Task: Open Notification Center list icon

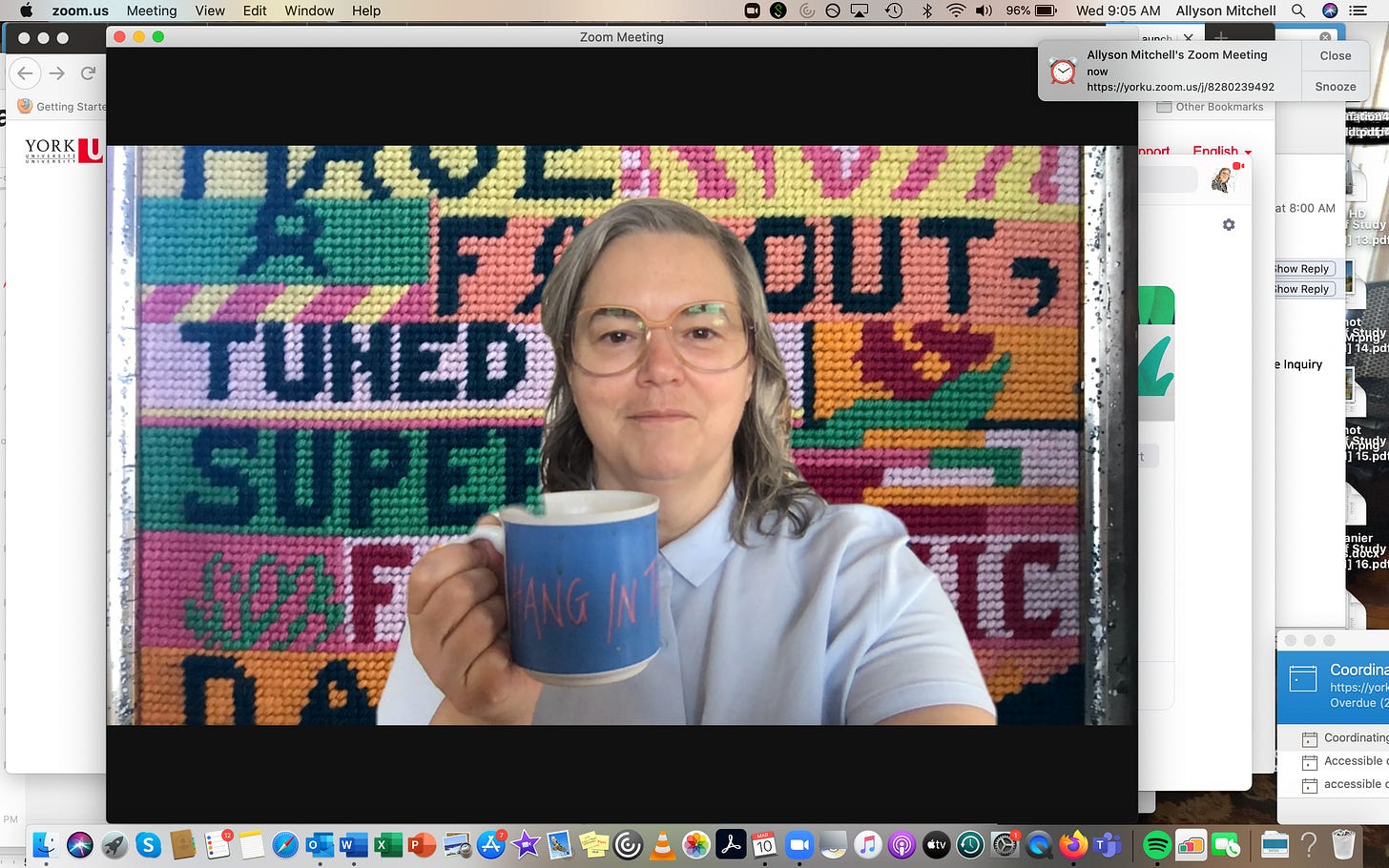Action: click(x=1358, y=10)
